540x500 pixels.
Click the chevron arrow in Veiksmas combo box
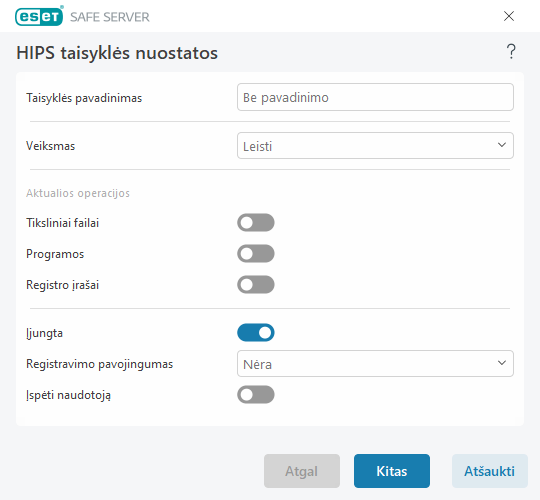502,145
